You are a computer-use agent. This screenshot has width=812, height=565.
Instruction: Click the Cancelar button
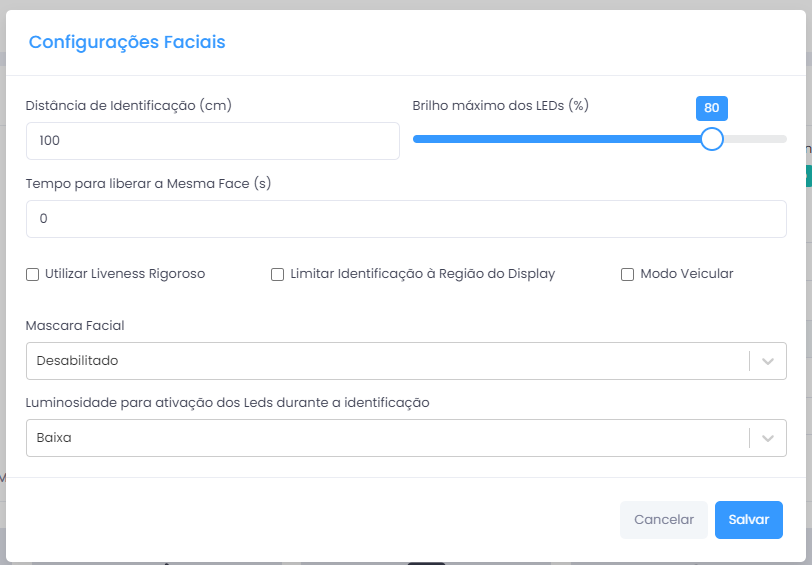tap(664, 520)
